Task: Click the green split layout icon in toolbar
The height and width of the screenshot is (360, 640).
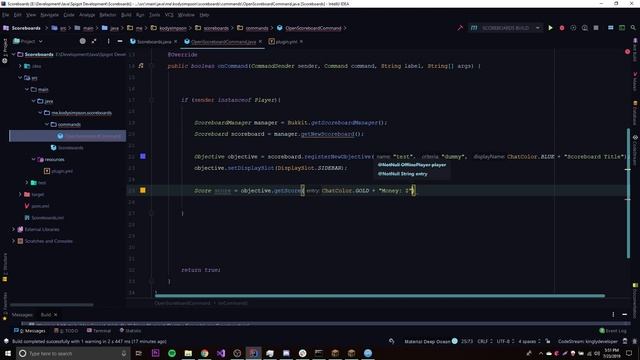Action: [x=622, y=28]
